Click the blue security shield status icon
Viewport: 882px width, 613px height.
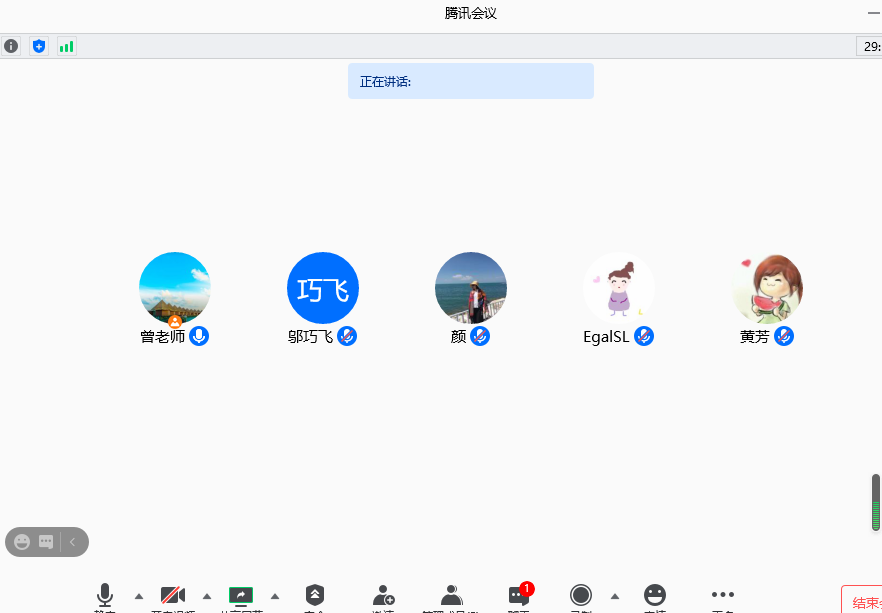click(39, 46)
